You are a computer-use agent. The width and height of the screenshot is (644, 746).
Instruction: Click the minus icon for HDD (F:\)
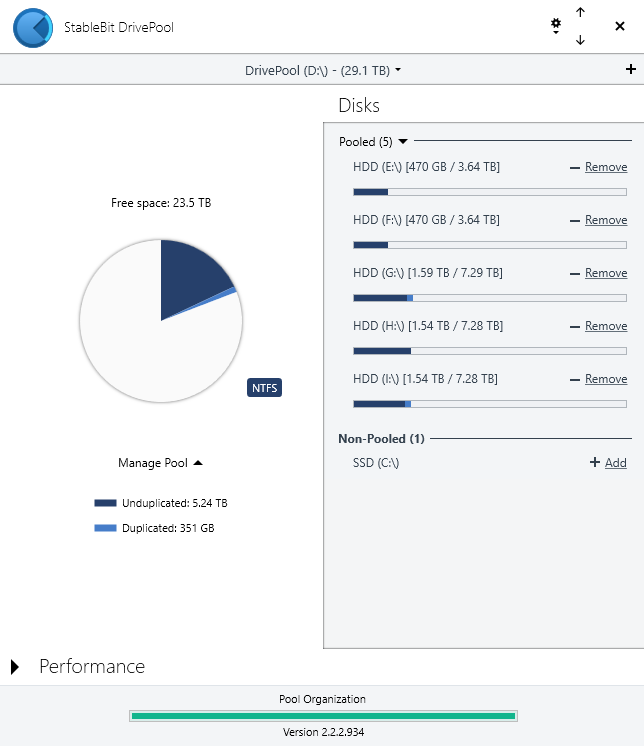(x=575, y=221)
